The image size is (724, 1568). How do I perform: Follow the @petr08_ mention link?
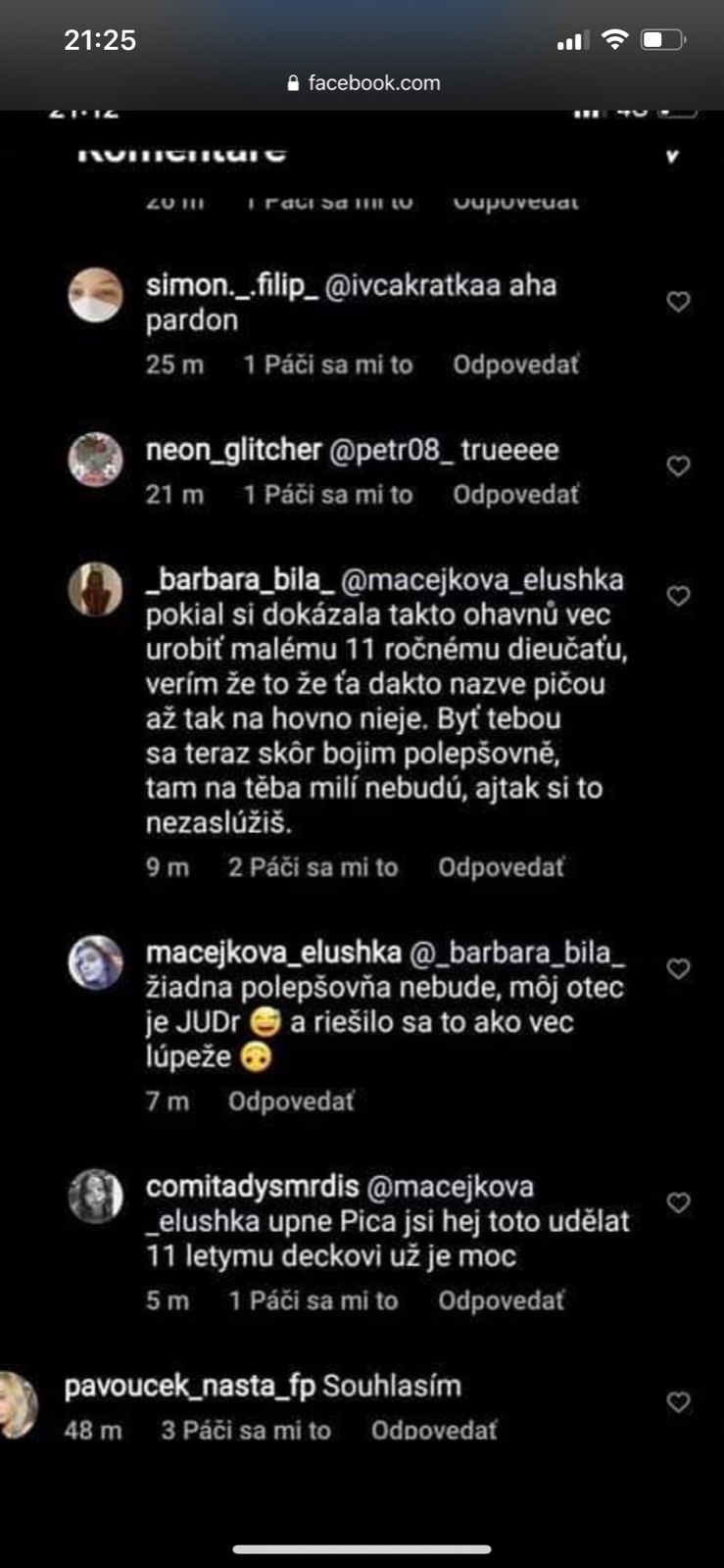coord(391,451)
